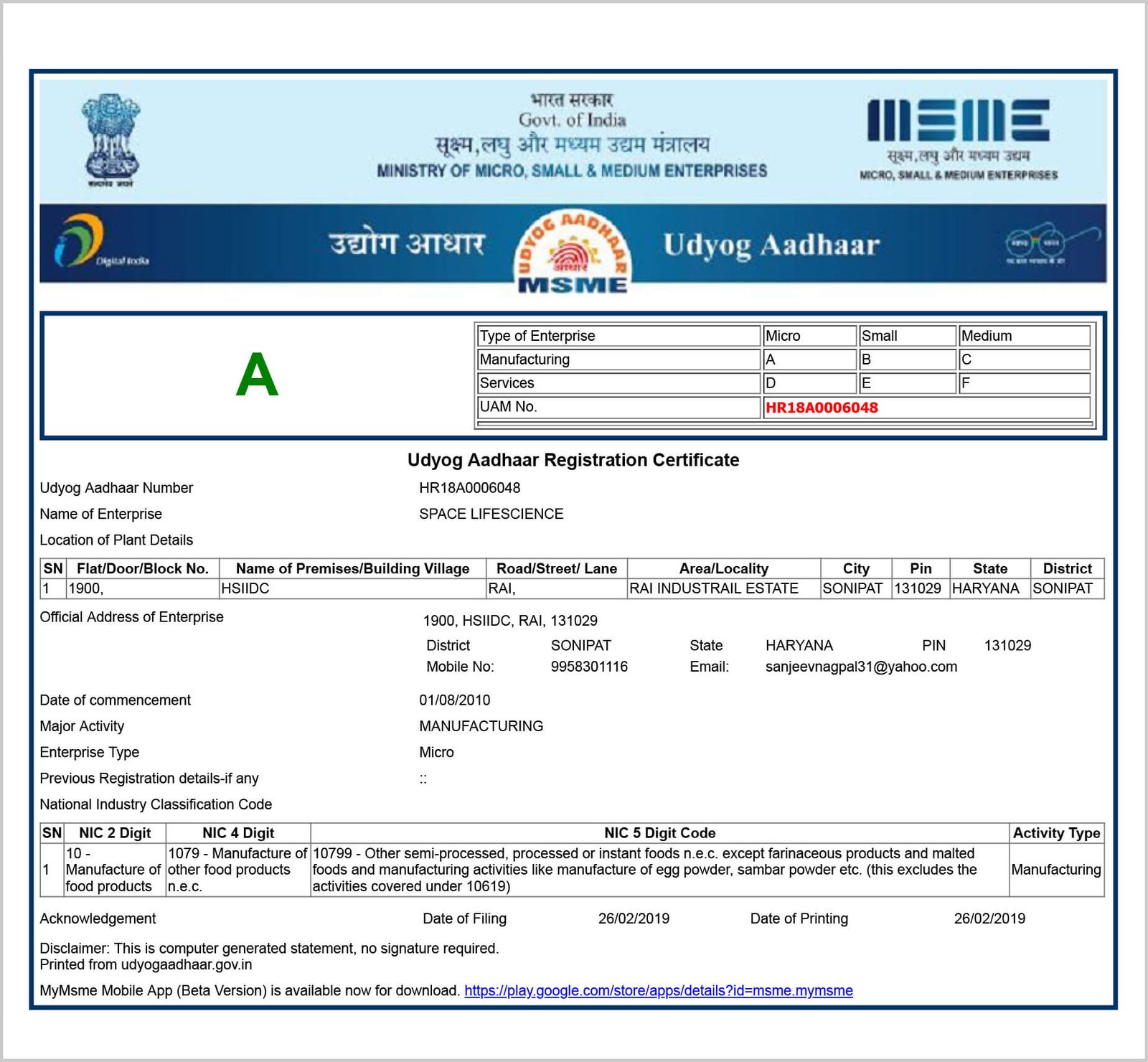
Task: Click the 'Type of Enterprise' cell
Action: [x=618, y=336]
